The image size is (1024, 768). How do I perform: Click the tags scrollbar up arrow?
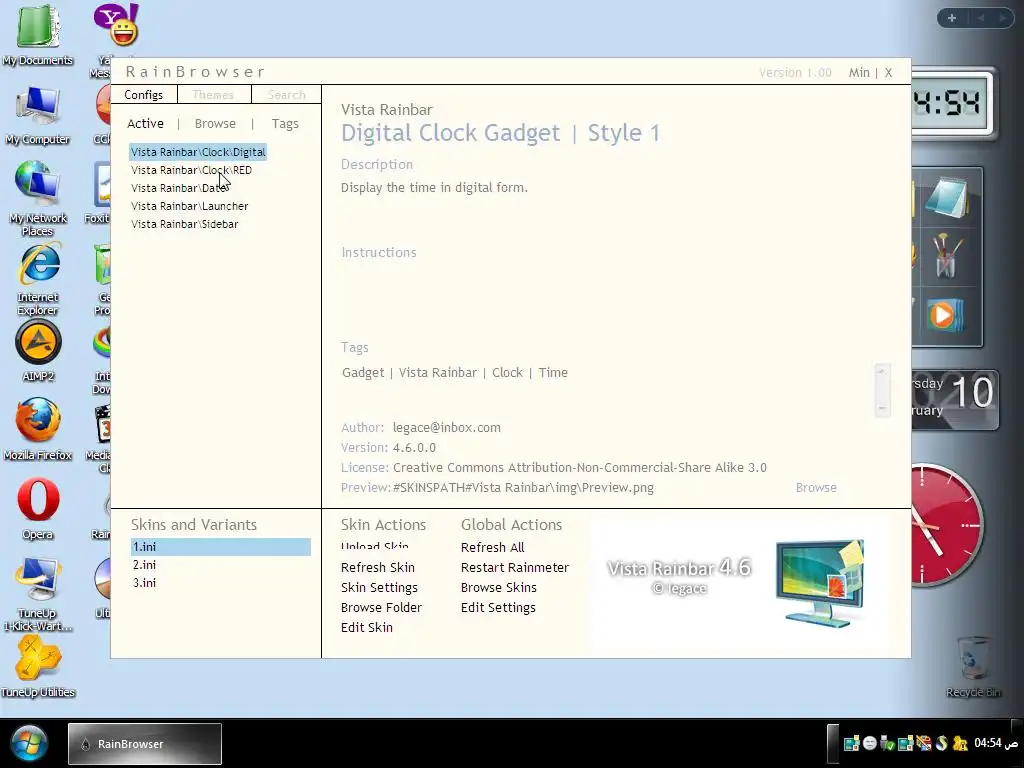coord(882,371)
